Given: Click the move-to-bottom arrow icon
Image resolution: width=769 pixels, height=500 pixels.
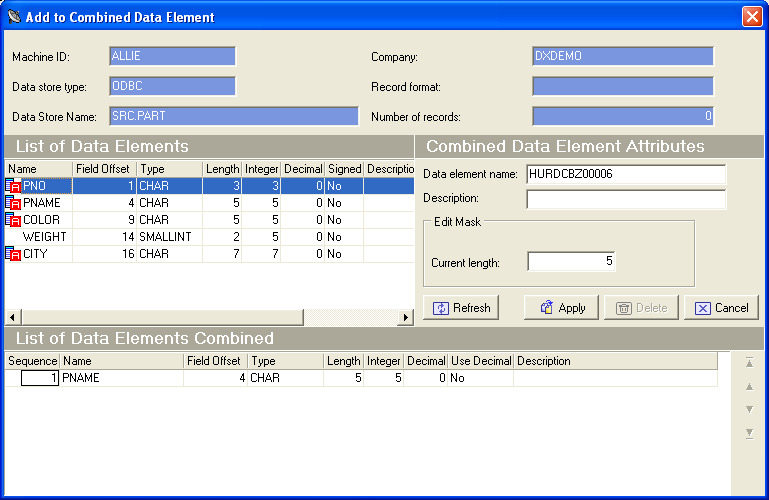Looking at the screenshot, I should tap(749, 433).
